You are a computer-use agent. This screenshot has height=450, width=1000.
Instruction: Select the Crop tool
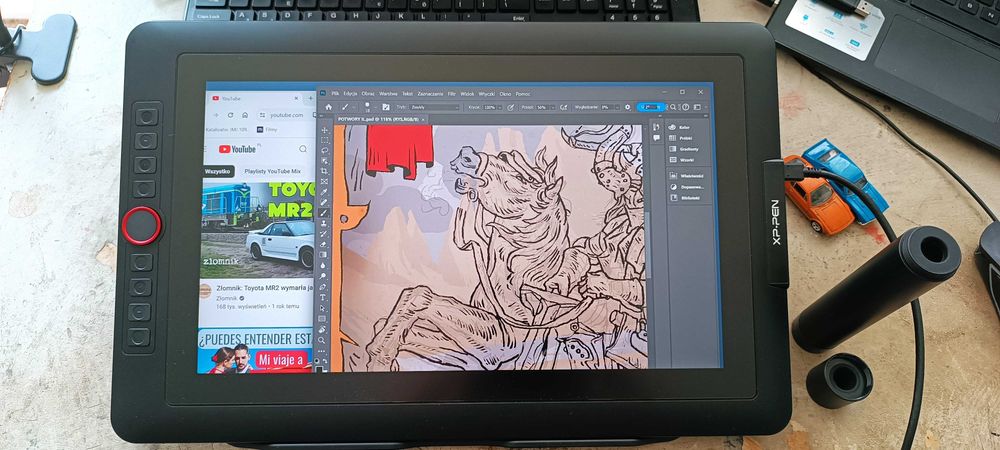(323, 171)
